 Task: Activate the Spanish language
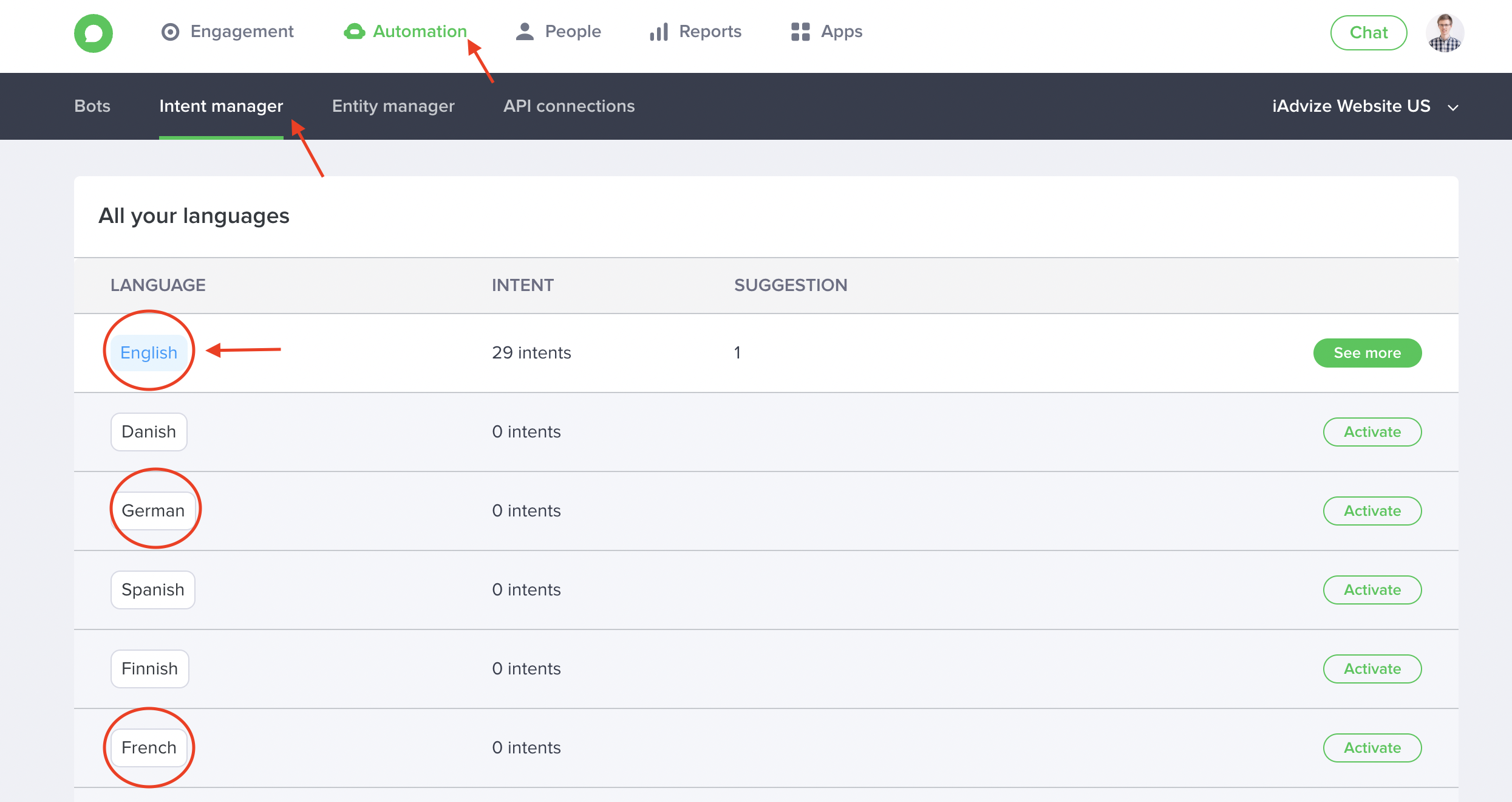(x=1372, y=590)
